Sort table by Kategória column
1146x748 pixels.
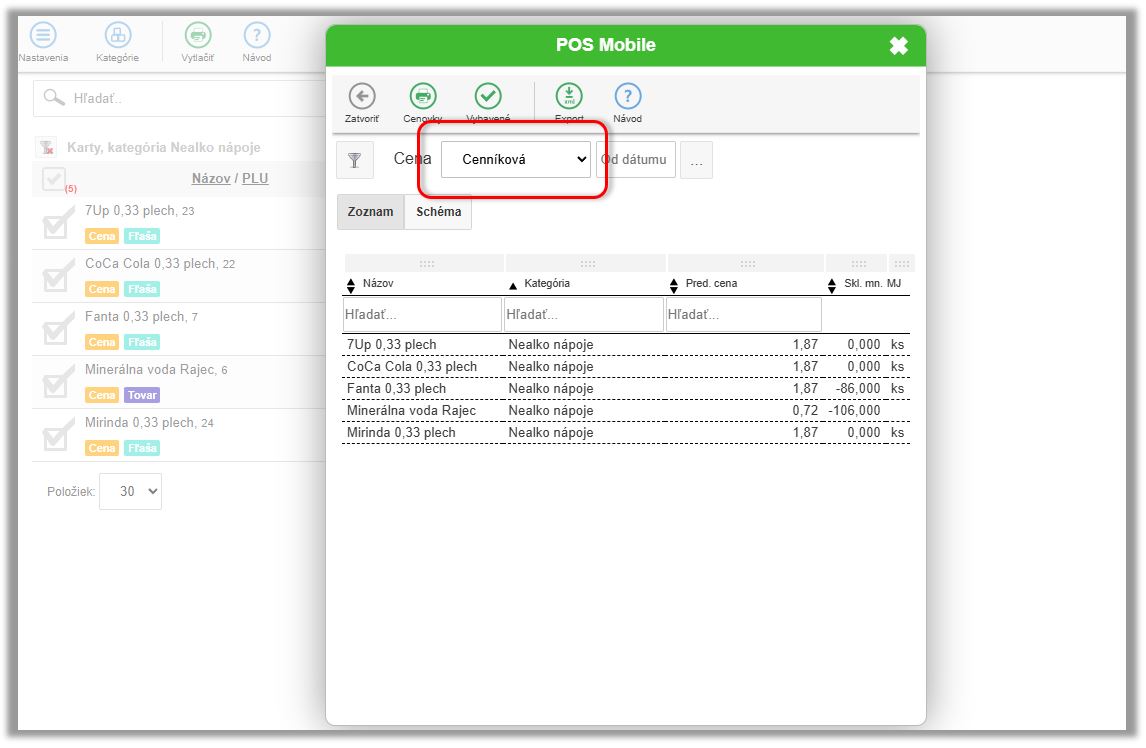pos(547,284)
